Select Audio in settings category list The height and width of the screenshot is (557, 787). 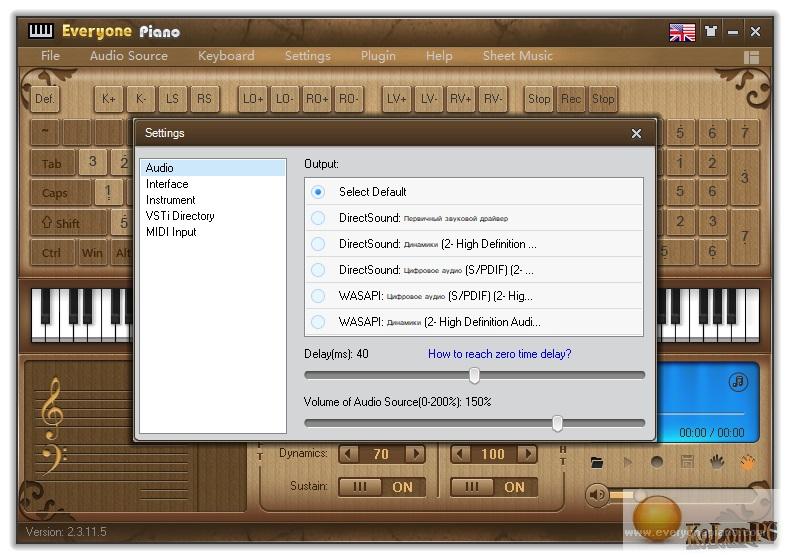(213, 168)
